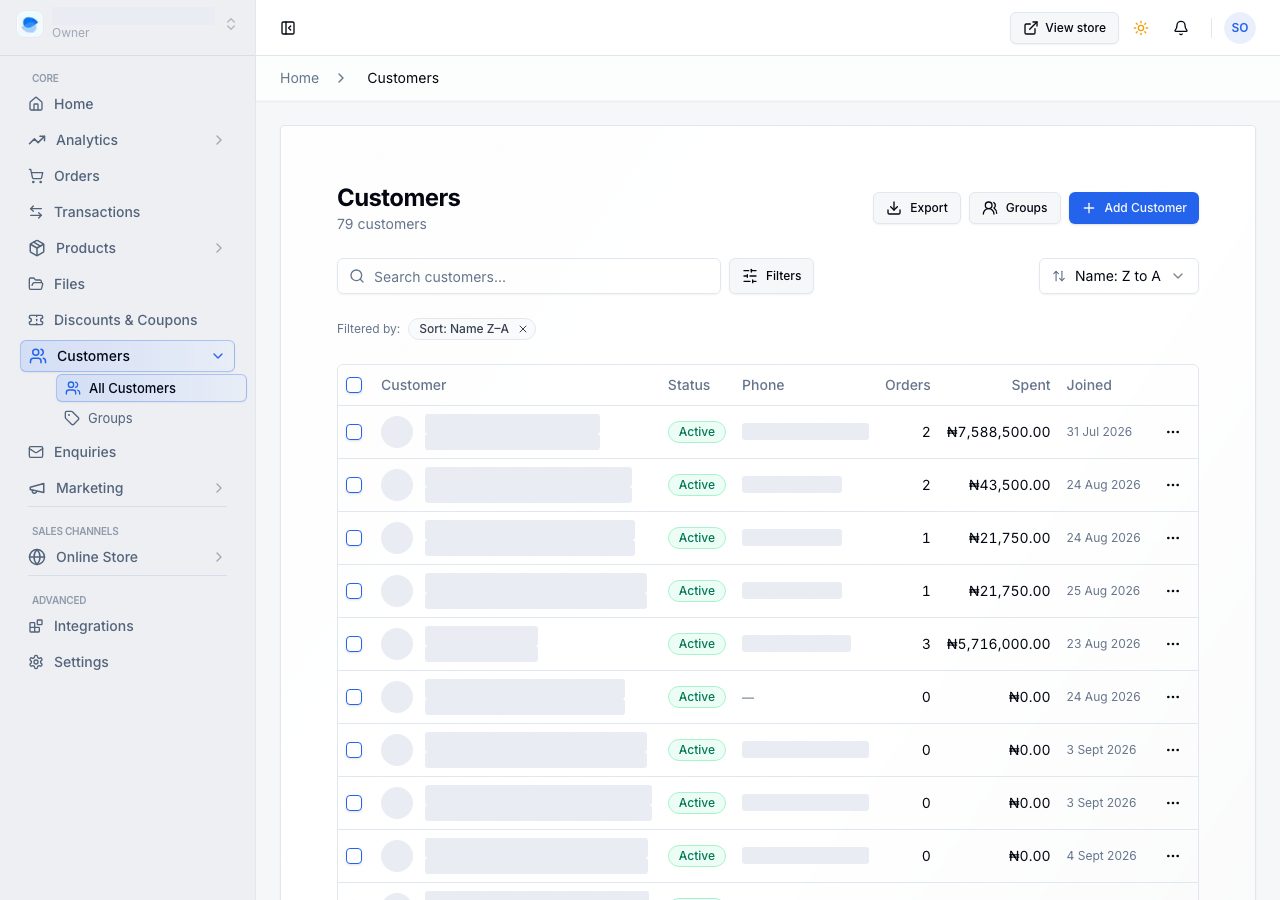Screen dimensions: 1280x900
Task: Click the ₦5,716,000.00 spent value
Action: (x=999, y=644)
